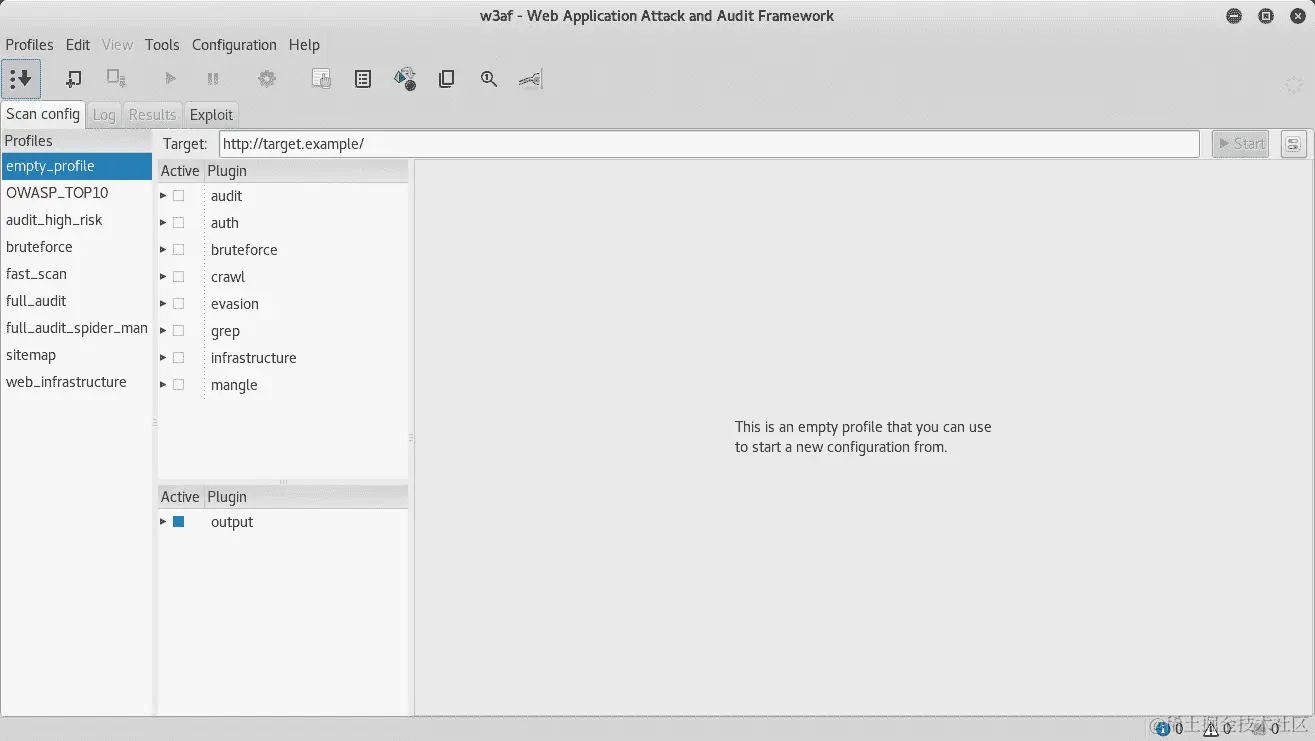Create a new profile via toolbar icon
This screenshot has height=741, width=1315.
point(73,79)
